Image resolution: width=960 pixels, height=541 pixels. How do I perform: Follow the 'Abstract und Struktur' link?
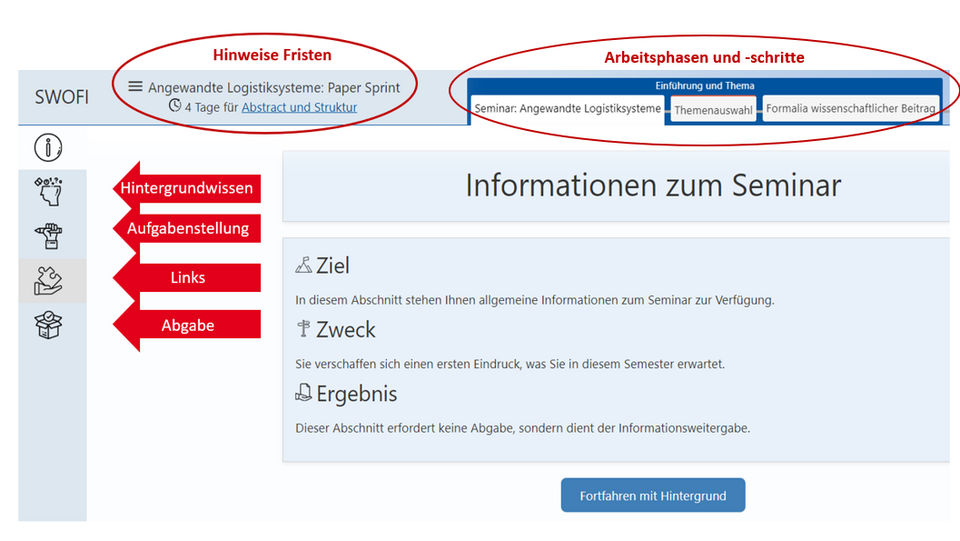tap(299, 107)
